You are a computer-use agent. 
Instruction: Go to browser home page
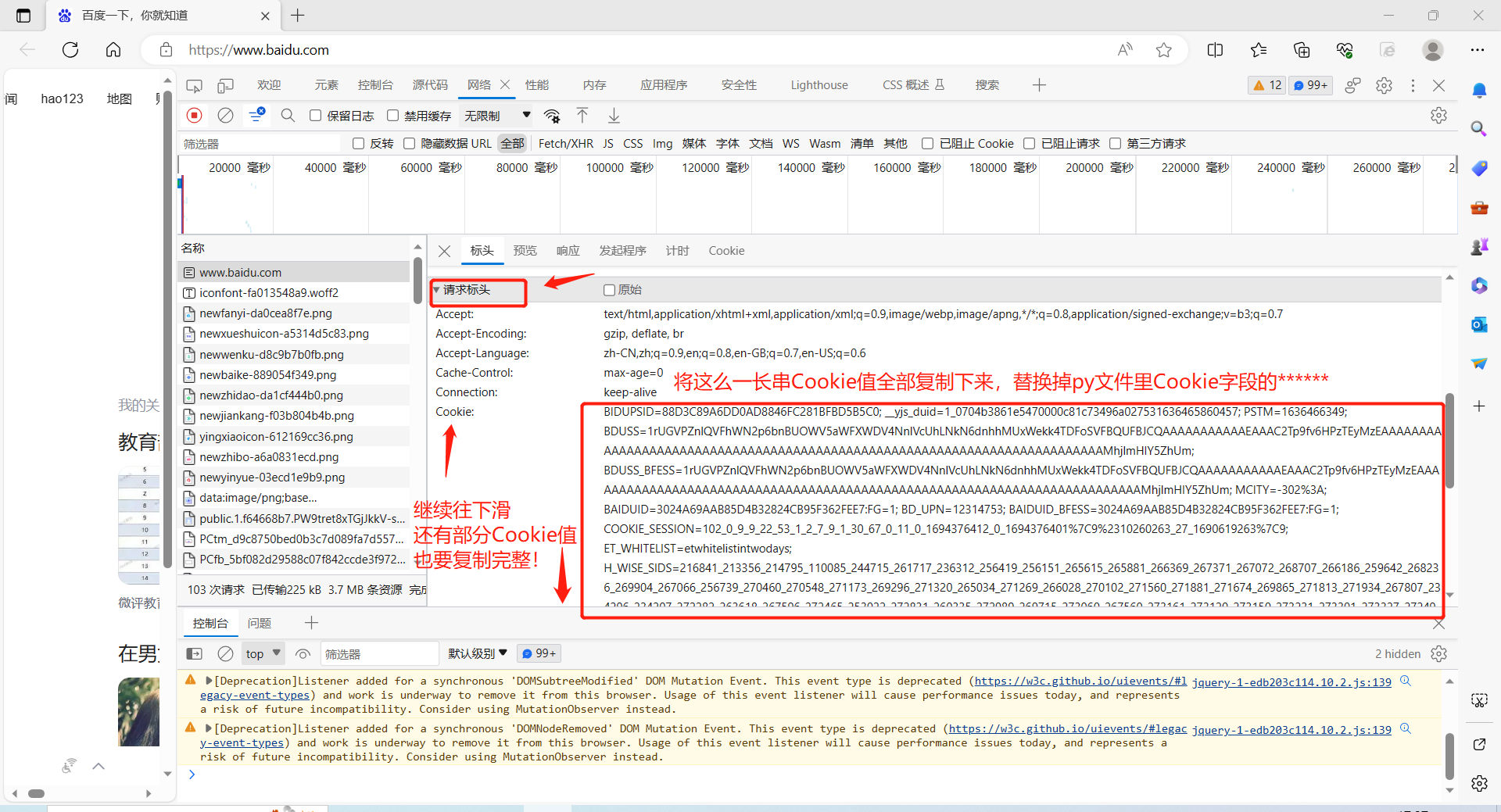tap(113, 50)
